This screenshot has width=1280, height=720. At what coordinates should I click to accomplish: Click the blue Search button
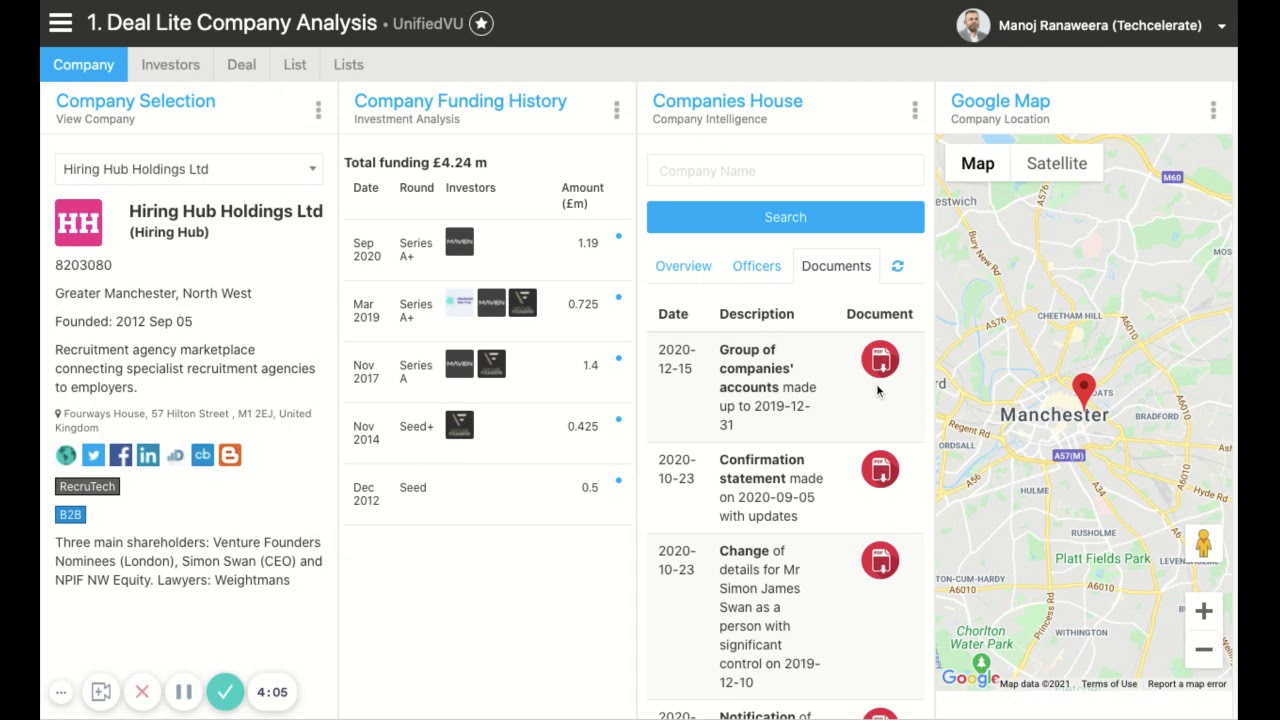pos(785,217)
